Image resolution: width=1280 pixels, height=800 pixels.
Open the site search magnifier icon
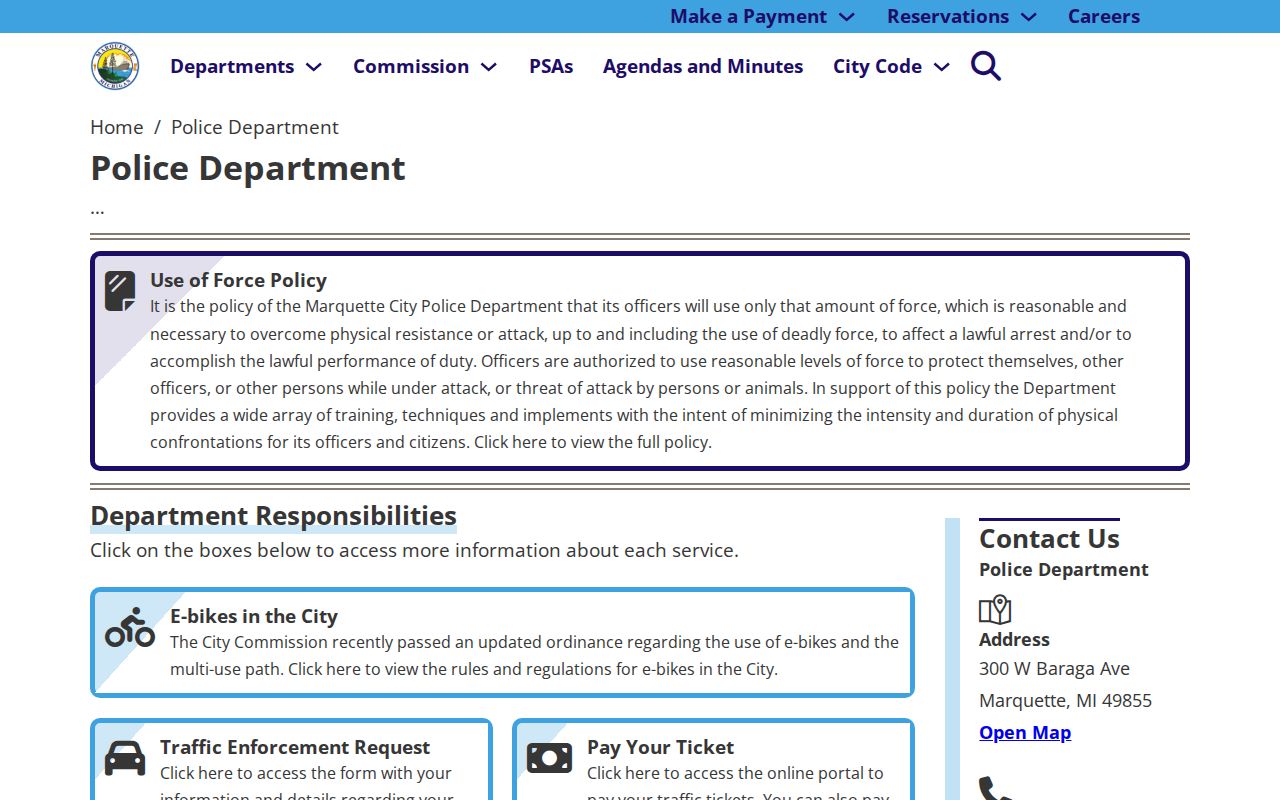(986, 66)
